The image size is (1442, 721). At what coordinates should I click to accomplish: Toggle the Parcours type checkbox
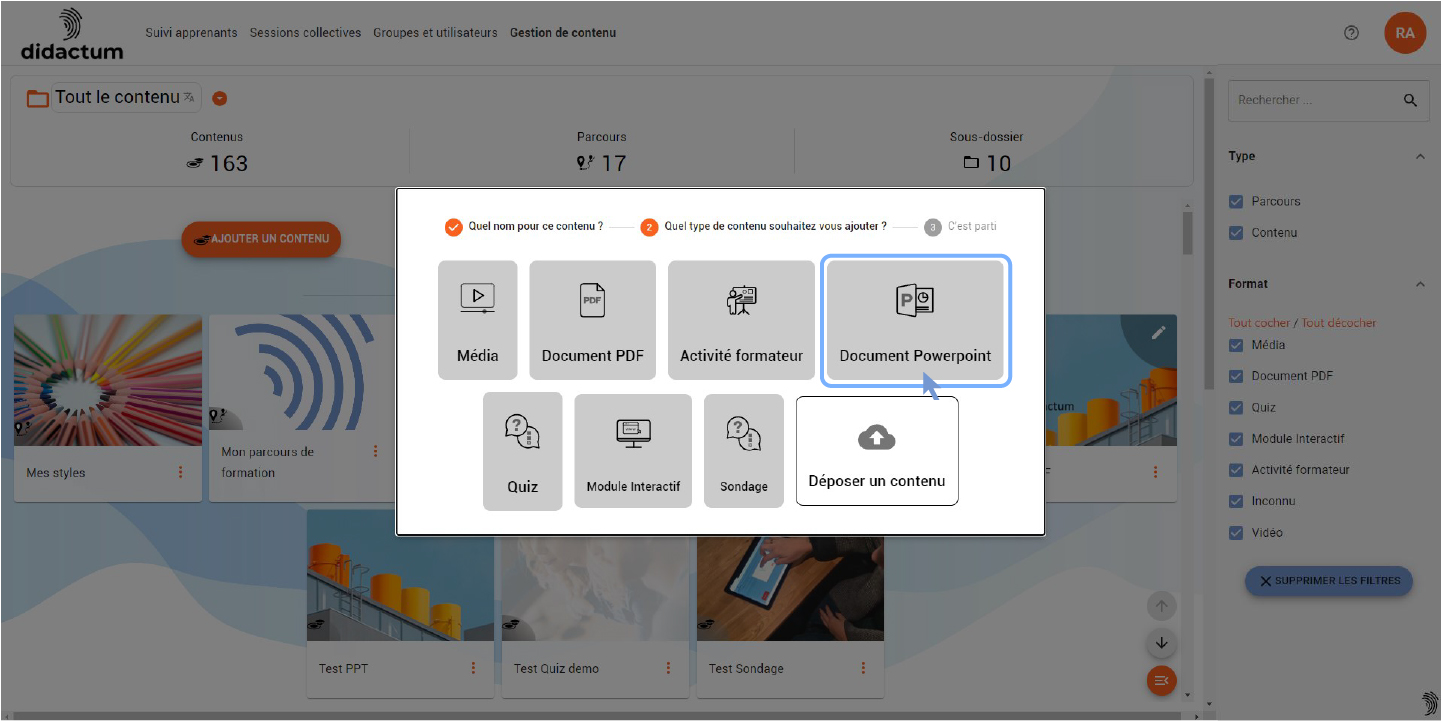[x=1236, y=202]
